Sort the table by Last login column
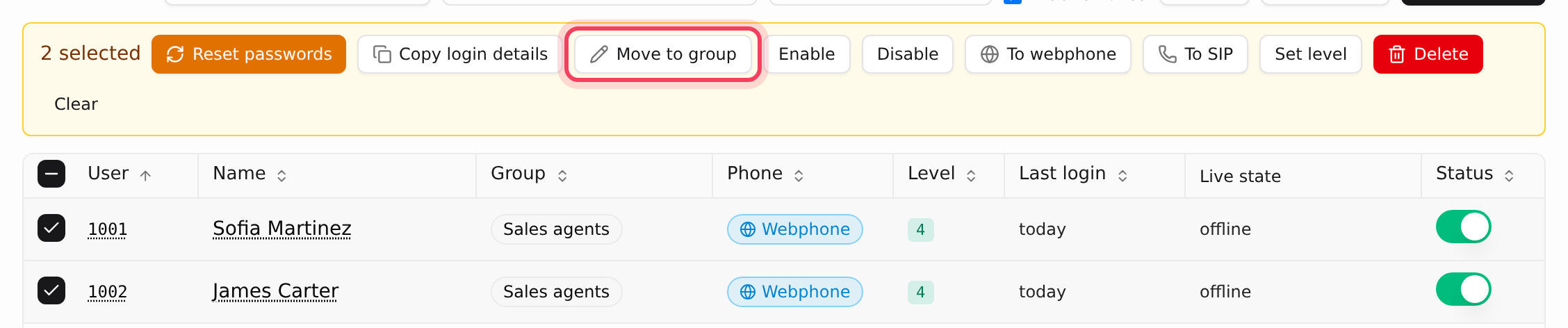The width and height of the screenshot is (1568, 328). coord(1073,174)
